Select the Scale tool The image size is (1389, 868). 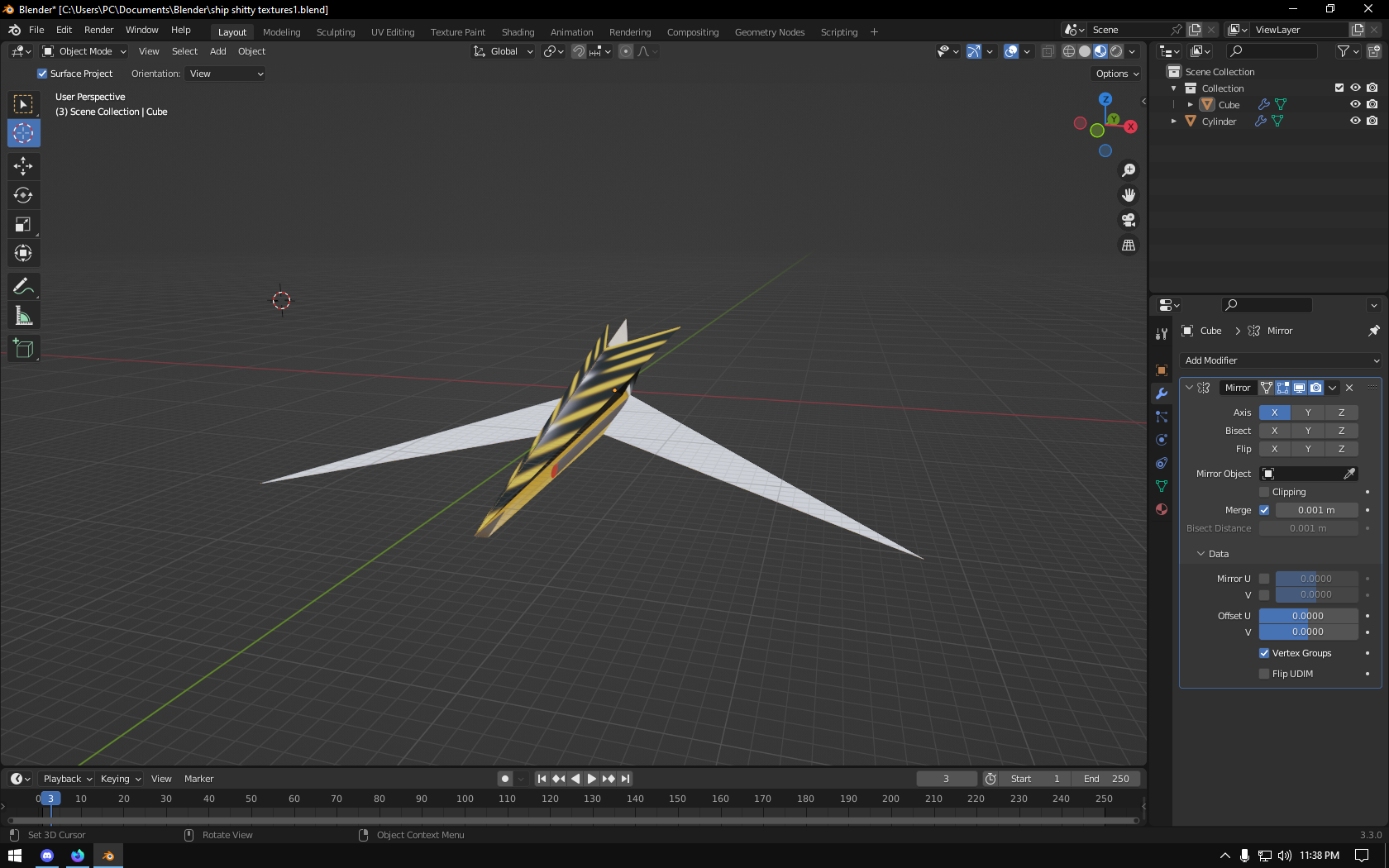[23, 224]
